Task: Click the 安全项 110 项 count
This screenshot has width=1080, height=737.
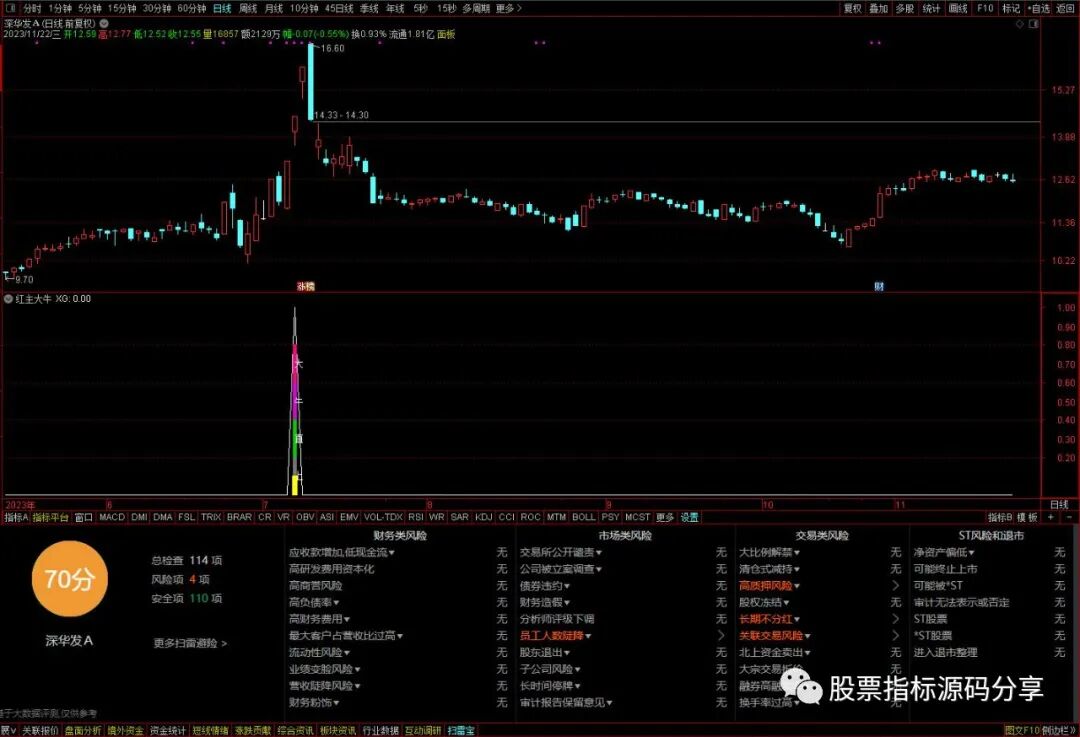Action: coord(187,599)
